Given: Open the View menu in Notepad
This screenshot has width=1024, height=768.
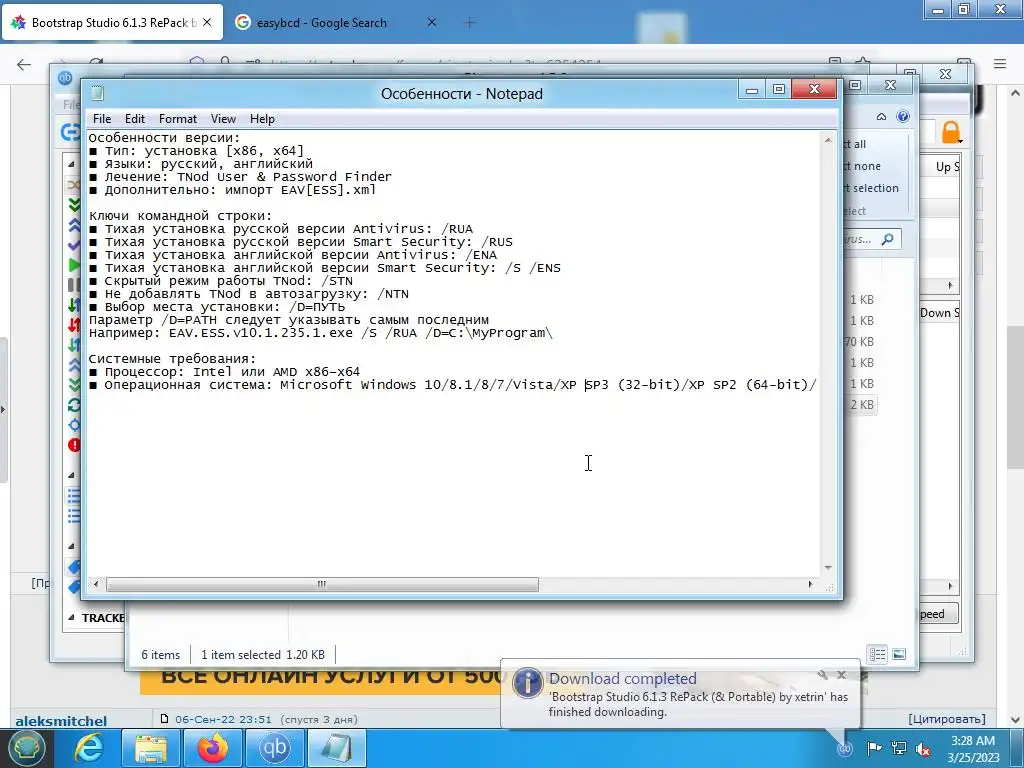Looking at the screenshot, I should 223,119.
